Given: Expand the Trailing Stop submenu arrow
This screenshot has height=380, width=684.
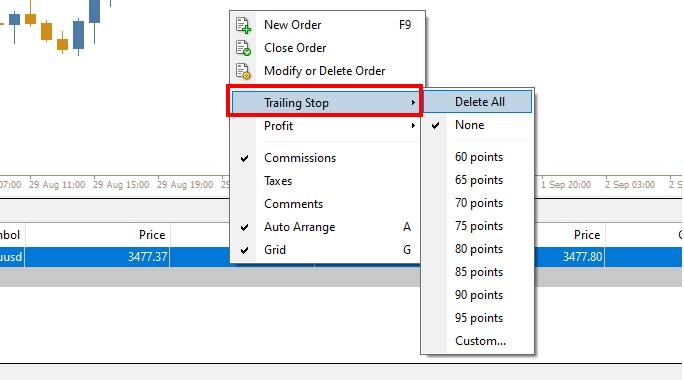Looking at the screenshot, I should (x=413, y=103).
